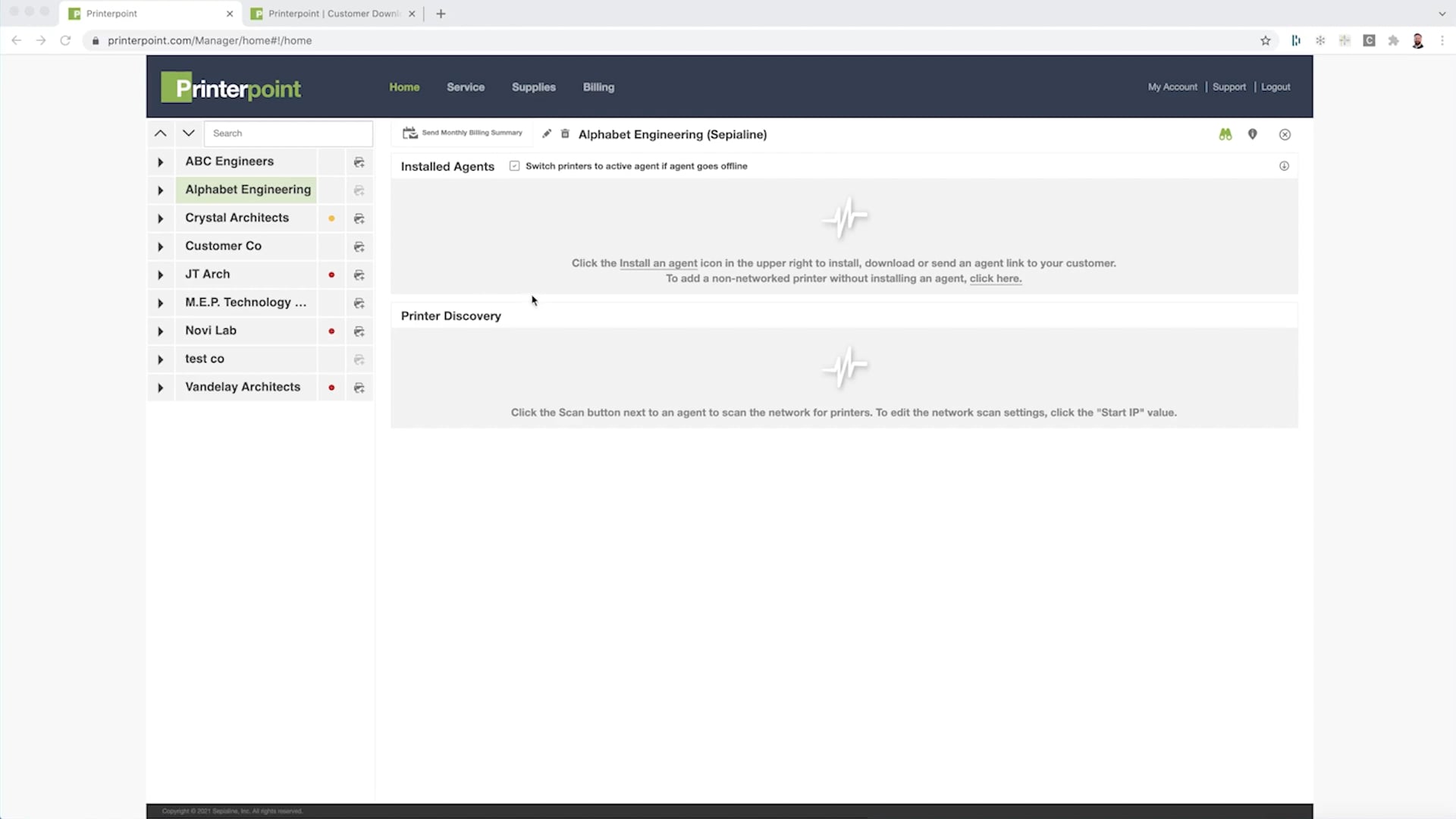Select the Service menu tab
1456x819 pixels.
click(x=466, y=87)
